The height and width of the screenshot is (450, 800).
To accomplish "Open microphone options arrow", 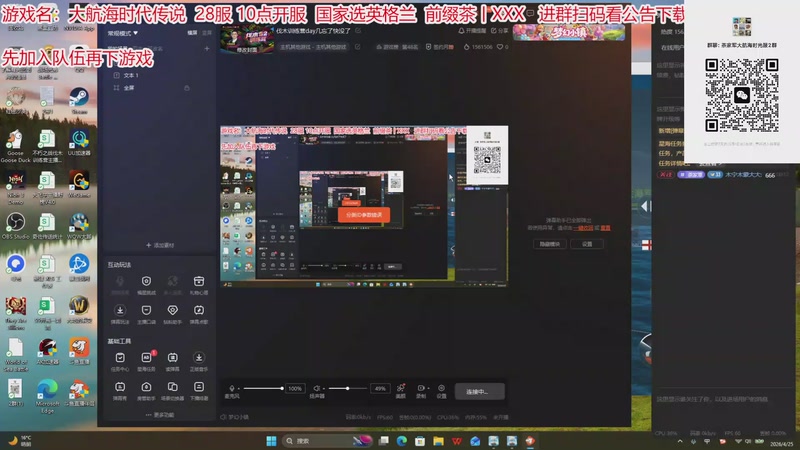I will (x=238, y=389).
